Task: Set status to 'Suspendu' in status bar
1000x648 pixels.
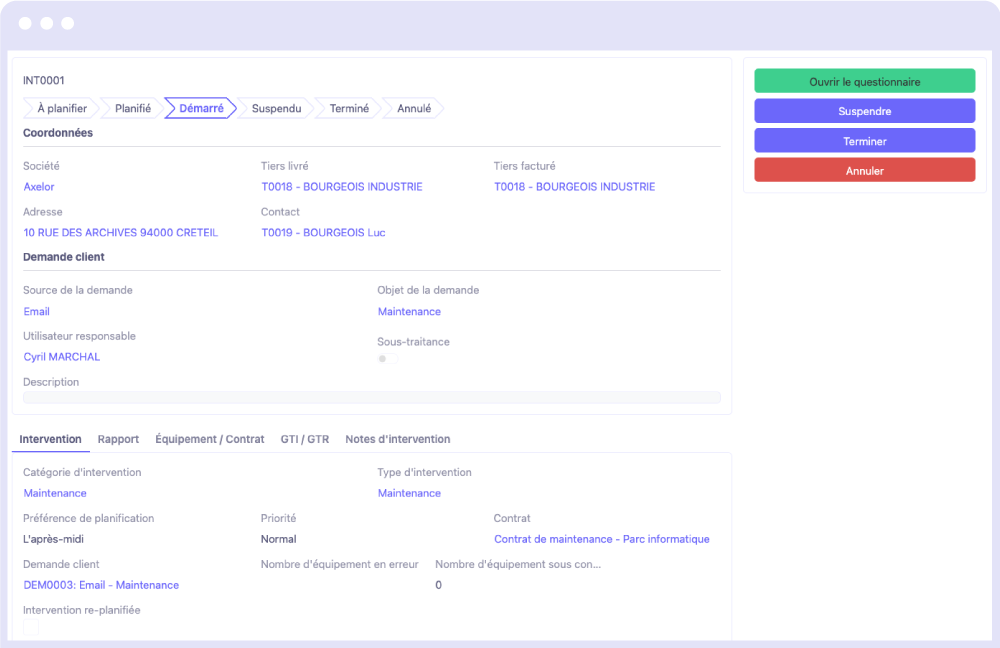Action: (276, 108)
